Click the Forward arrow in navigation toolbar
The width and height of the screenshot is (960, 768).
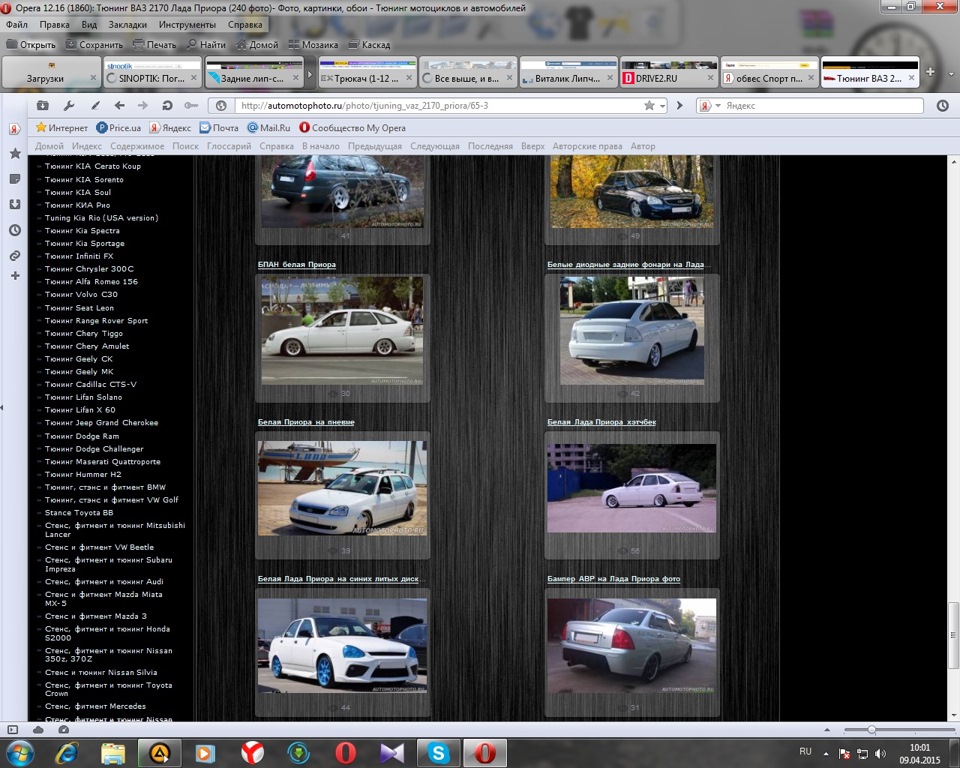point(143,106)
